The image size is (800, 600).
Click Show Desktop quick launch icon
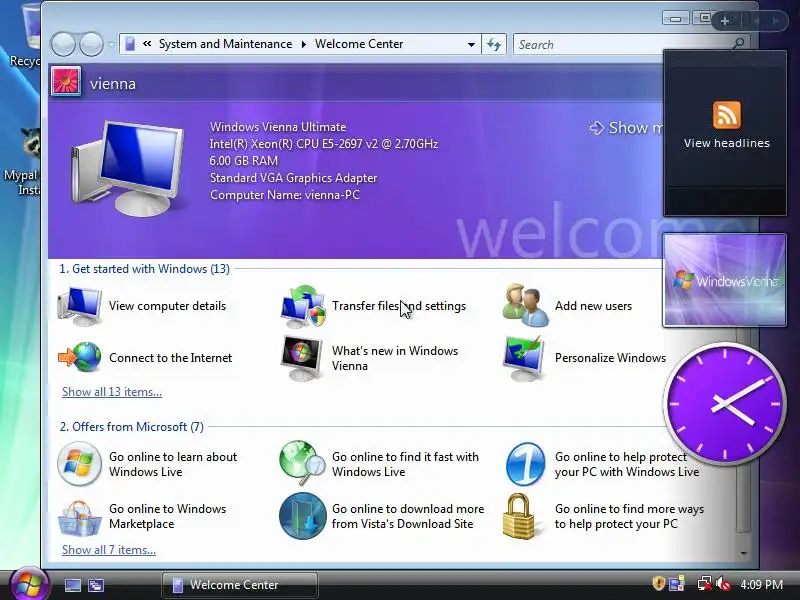tap(72, 585)
